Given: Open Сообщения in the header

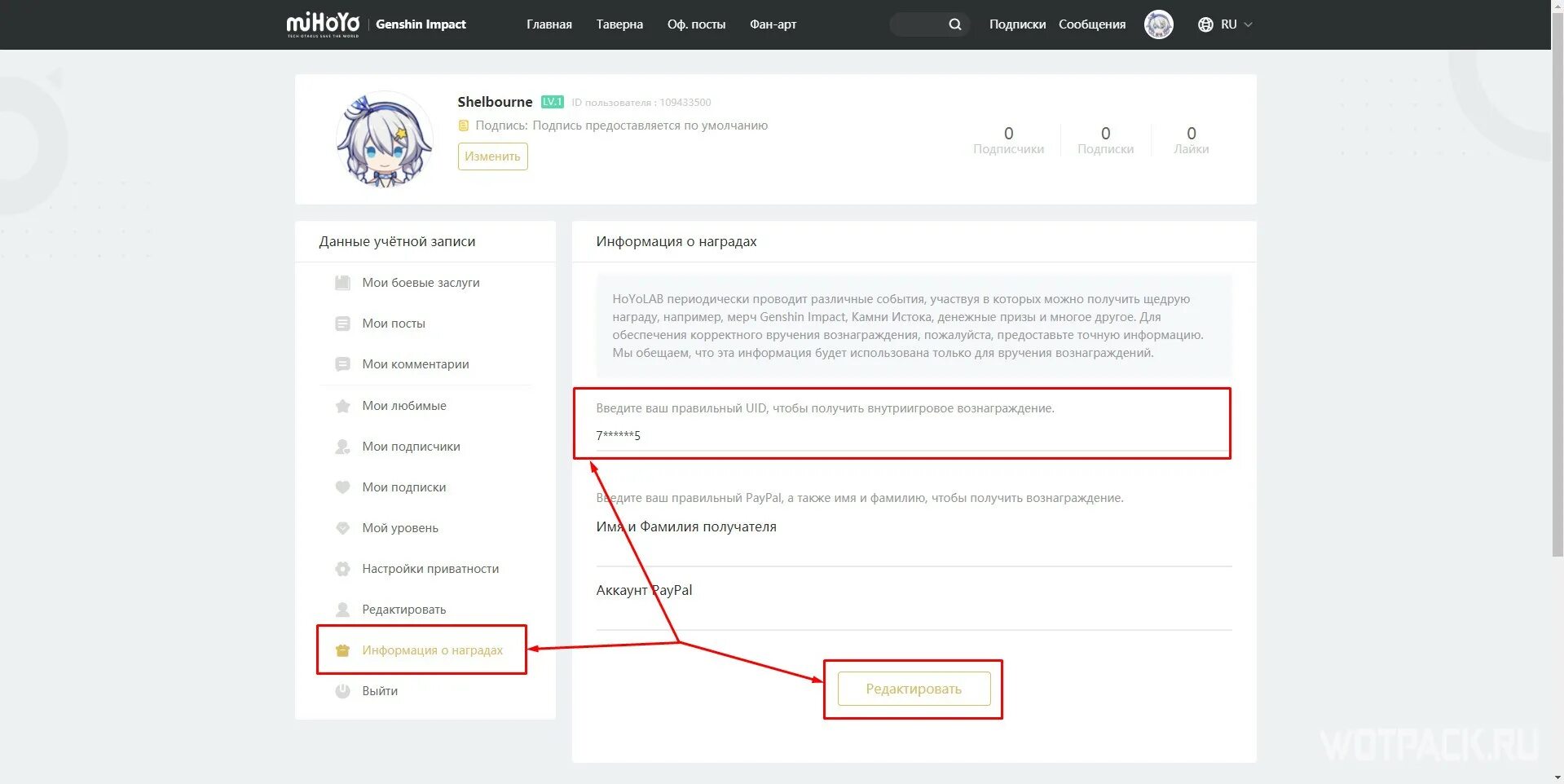Looking at the screenshot, I should pyautogui.click(x=1092, y=24).
